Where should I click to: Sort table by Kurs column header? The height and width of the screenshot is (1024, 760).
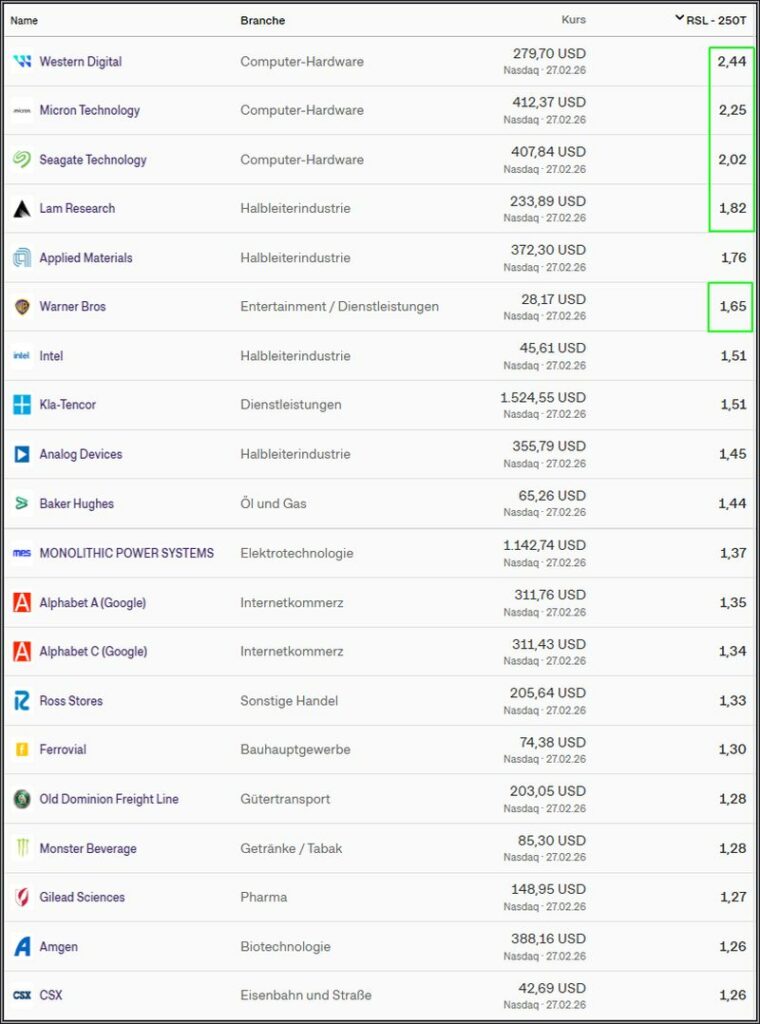(573, 19)
